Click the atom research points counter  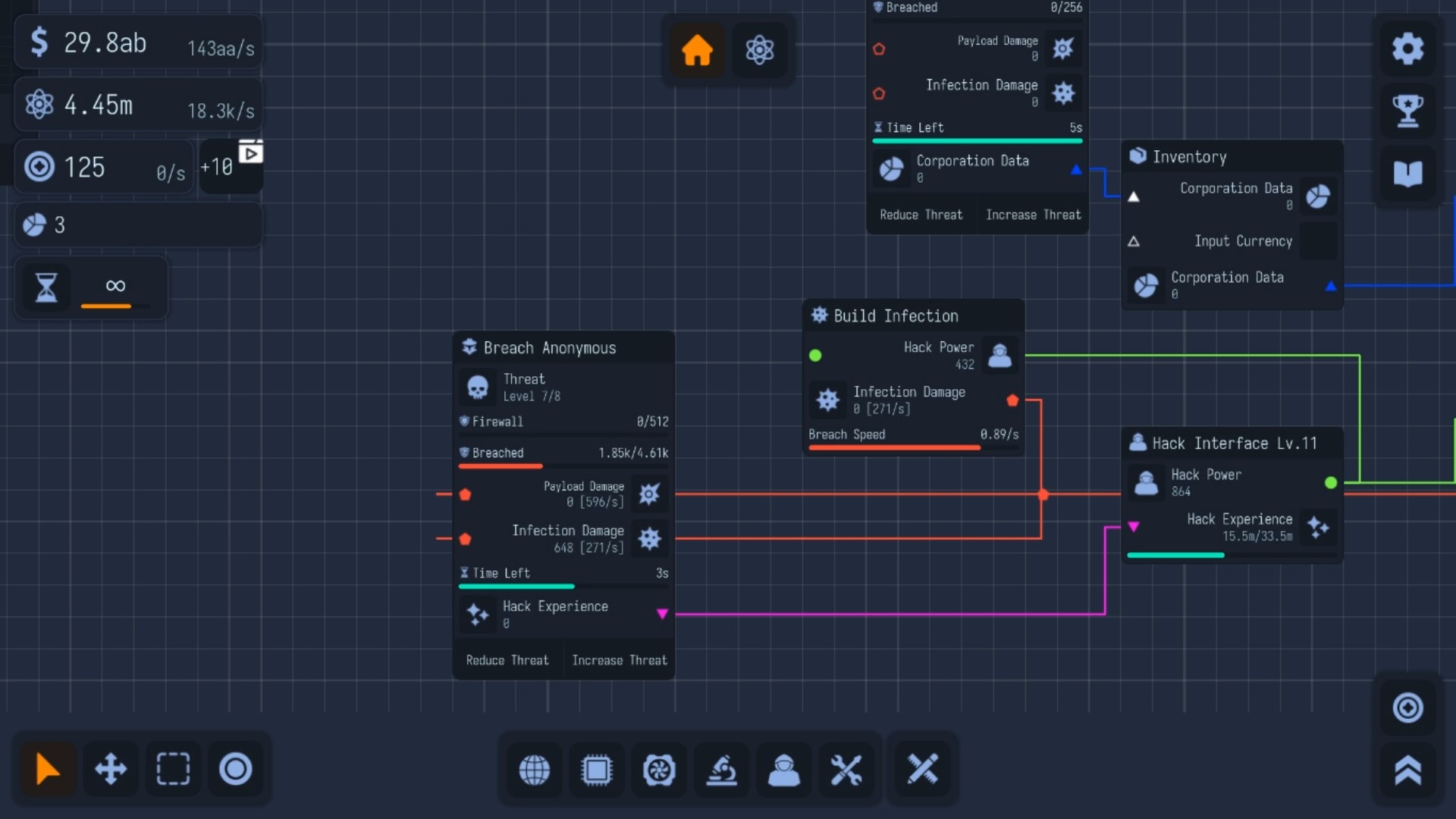tap(139, 105)
